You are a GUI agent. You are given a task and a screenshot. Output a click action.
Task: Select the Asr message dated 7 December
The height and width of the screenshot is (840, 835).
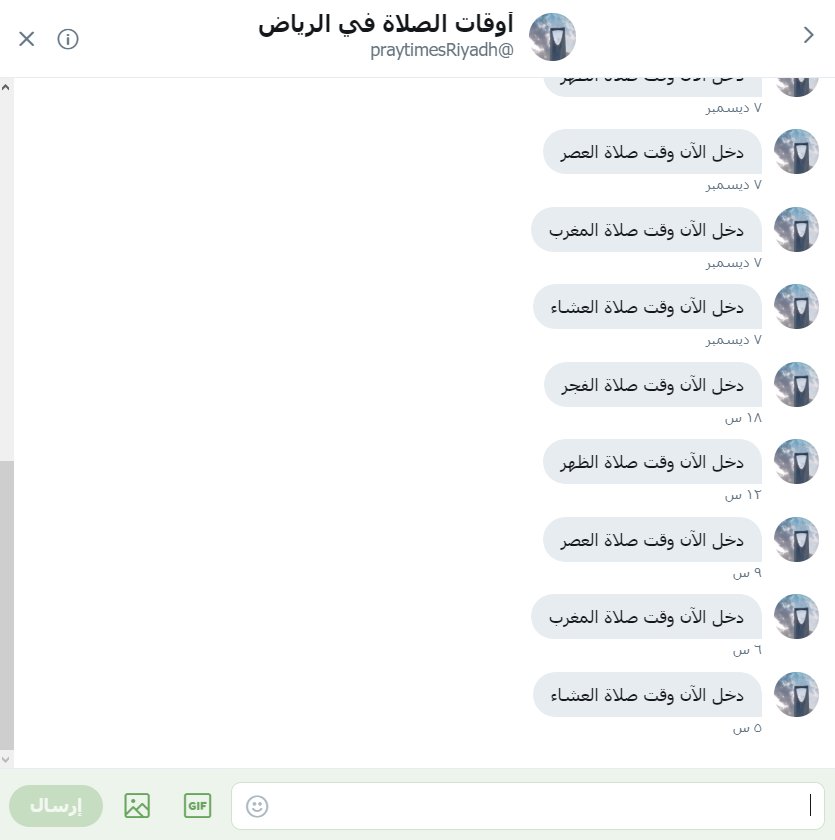(x=652, y=152)
